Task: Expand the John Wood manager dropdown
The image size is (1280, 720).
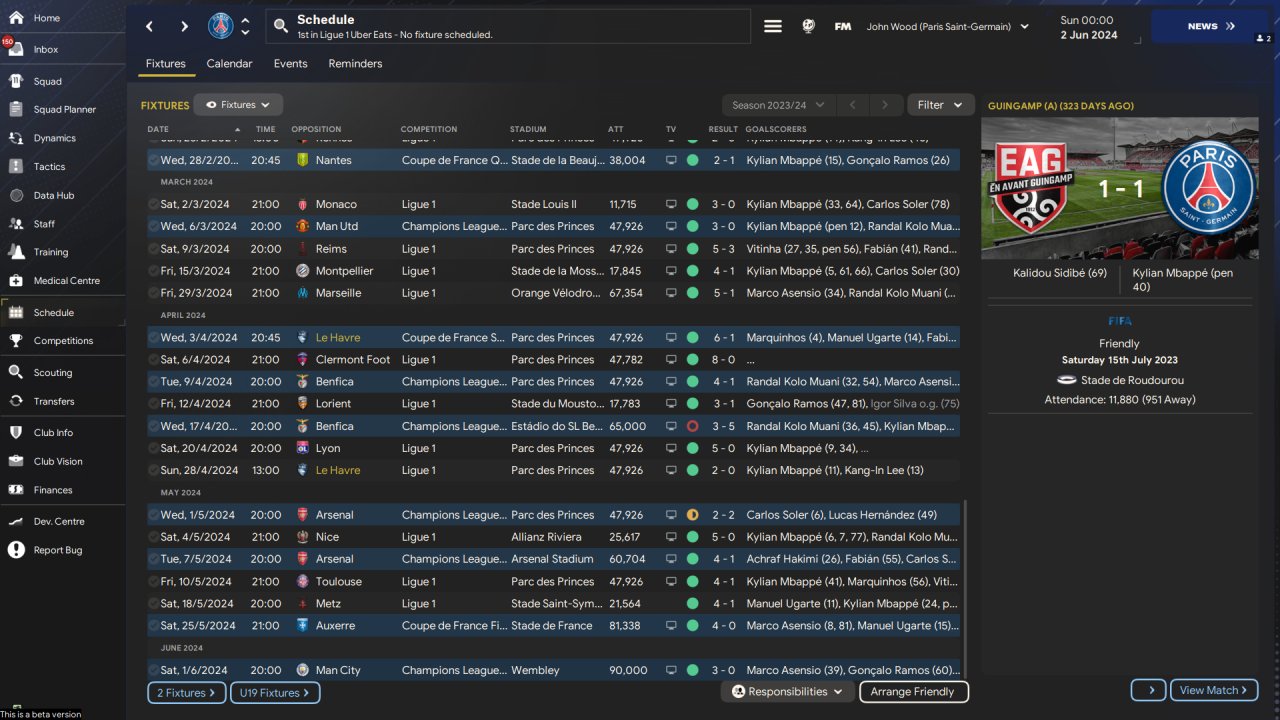Action: coord(947,27)
